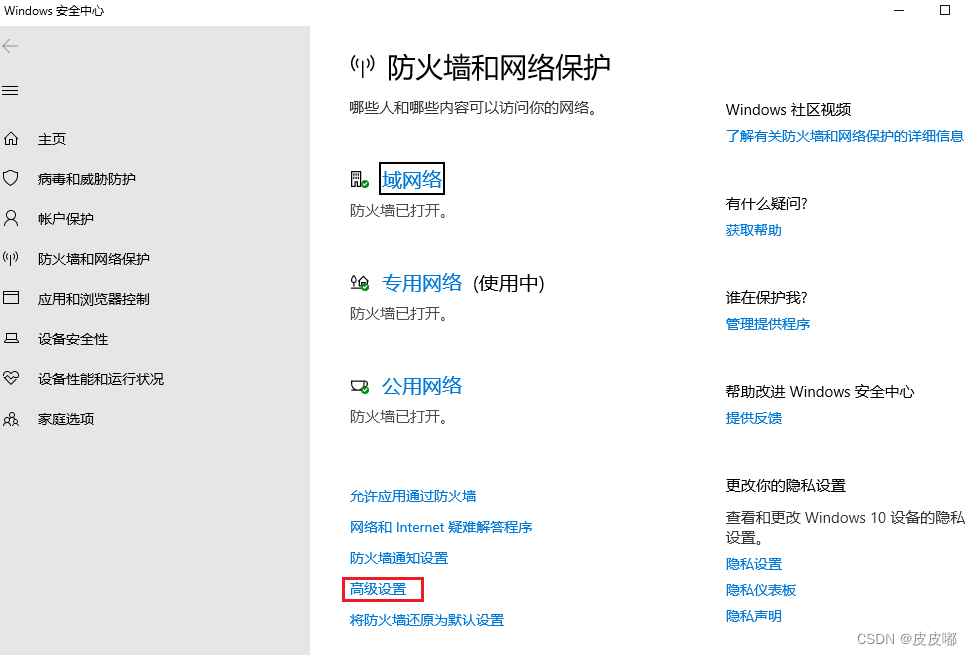The image size is (972, 655).
Task: Select 防火墙和网络保护 in the sidebar
Action: click(x=94, y=259)
